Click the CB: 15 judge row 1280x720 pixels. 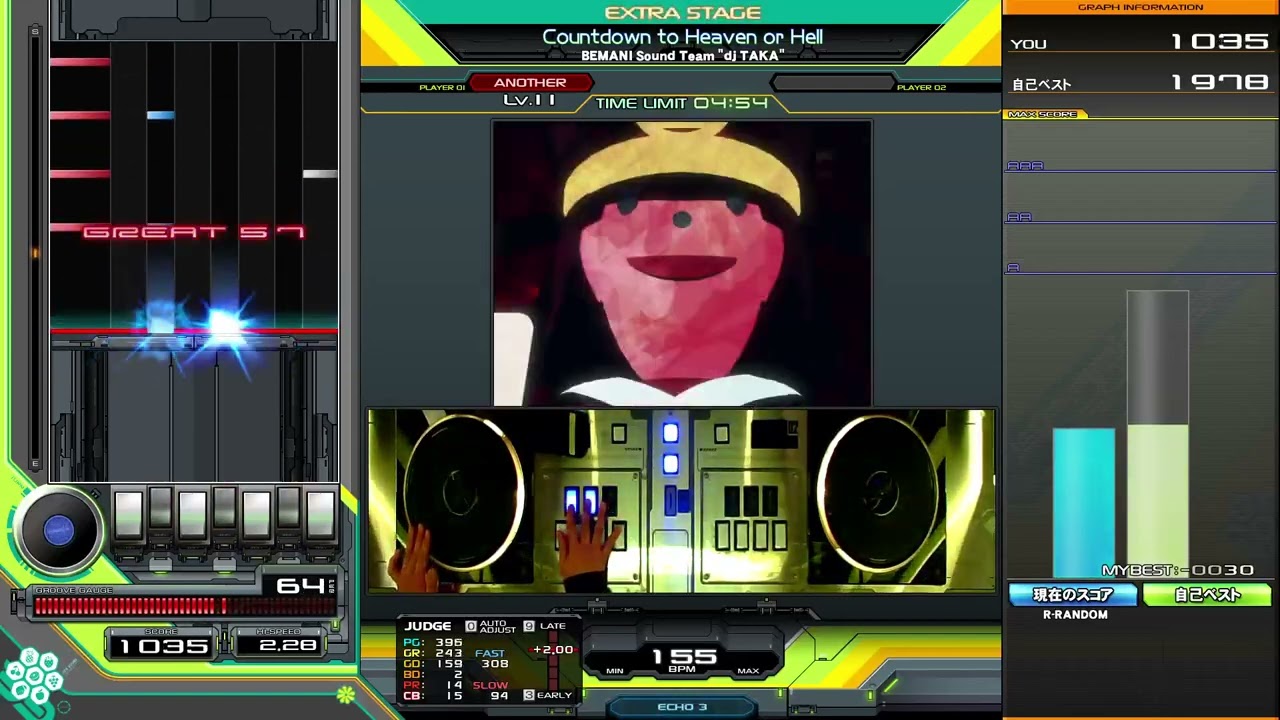(433, 696)
